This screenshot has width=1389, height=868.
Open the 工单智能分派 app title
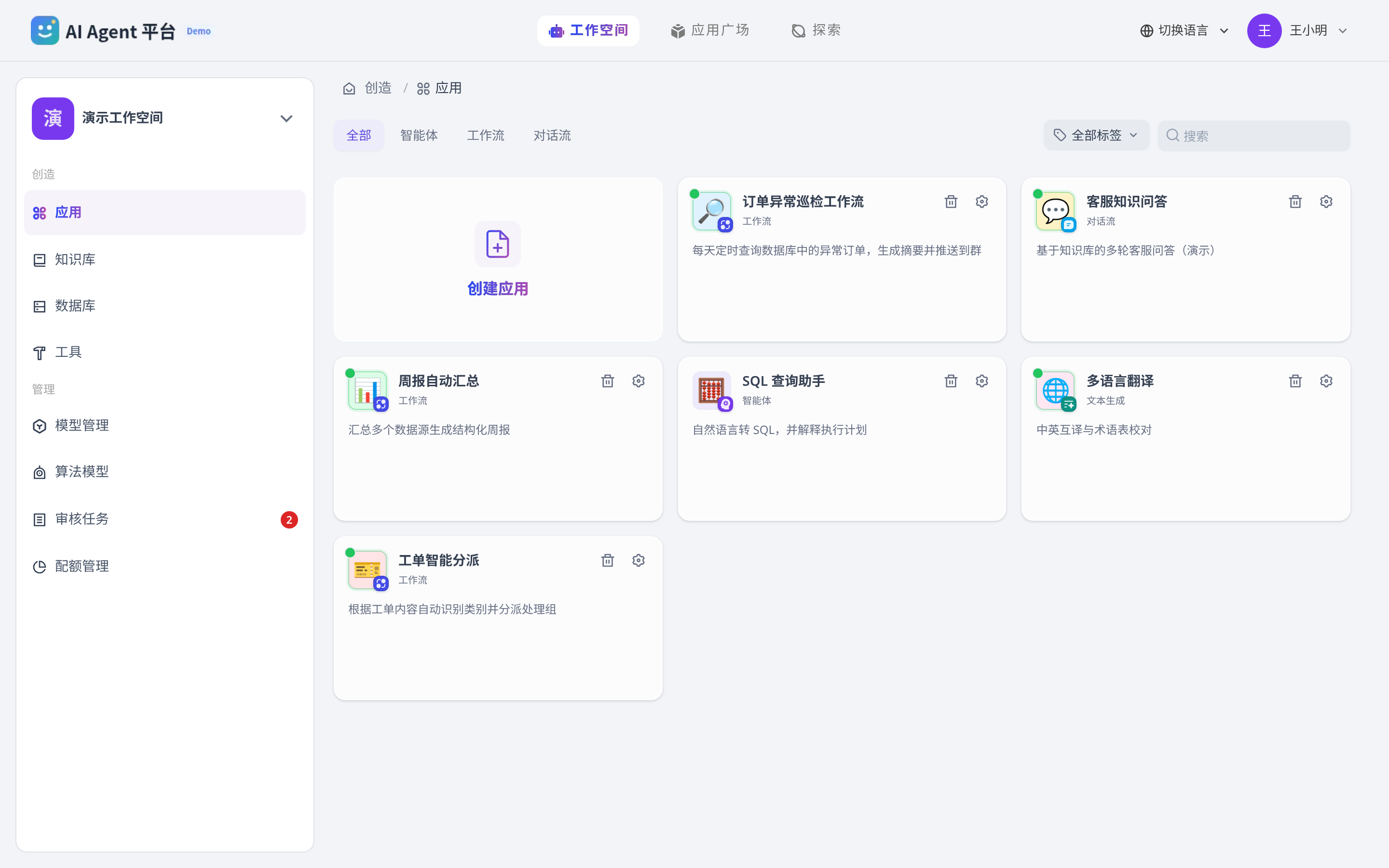tap(438, 560)
